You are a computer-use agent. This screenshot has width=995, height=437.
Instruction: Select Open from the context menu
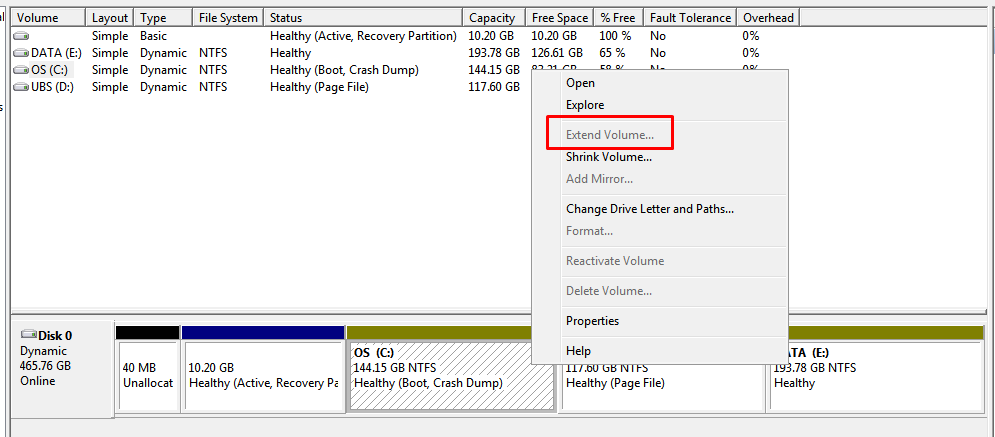(x=580, y=83)
